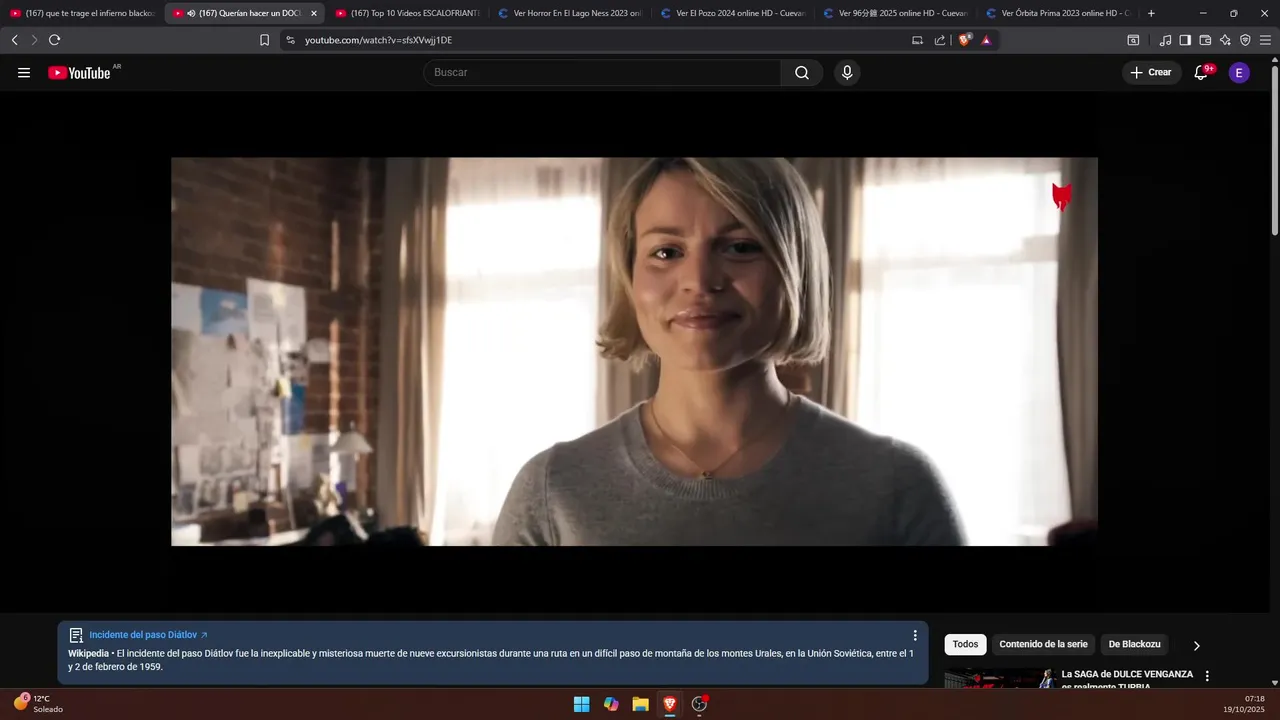1280x720 pixels.
Task: Open Copilot from the taskbar
Action: (611, 704)
